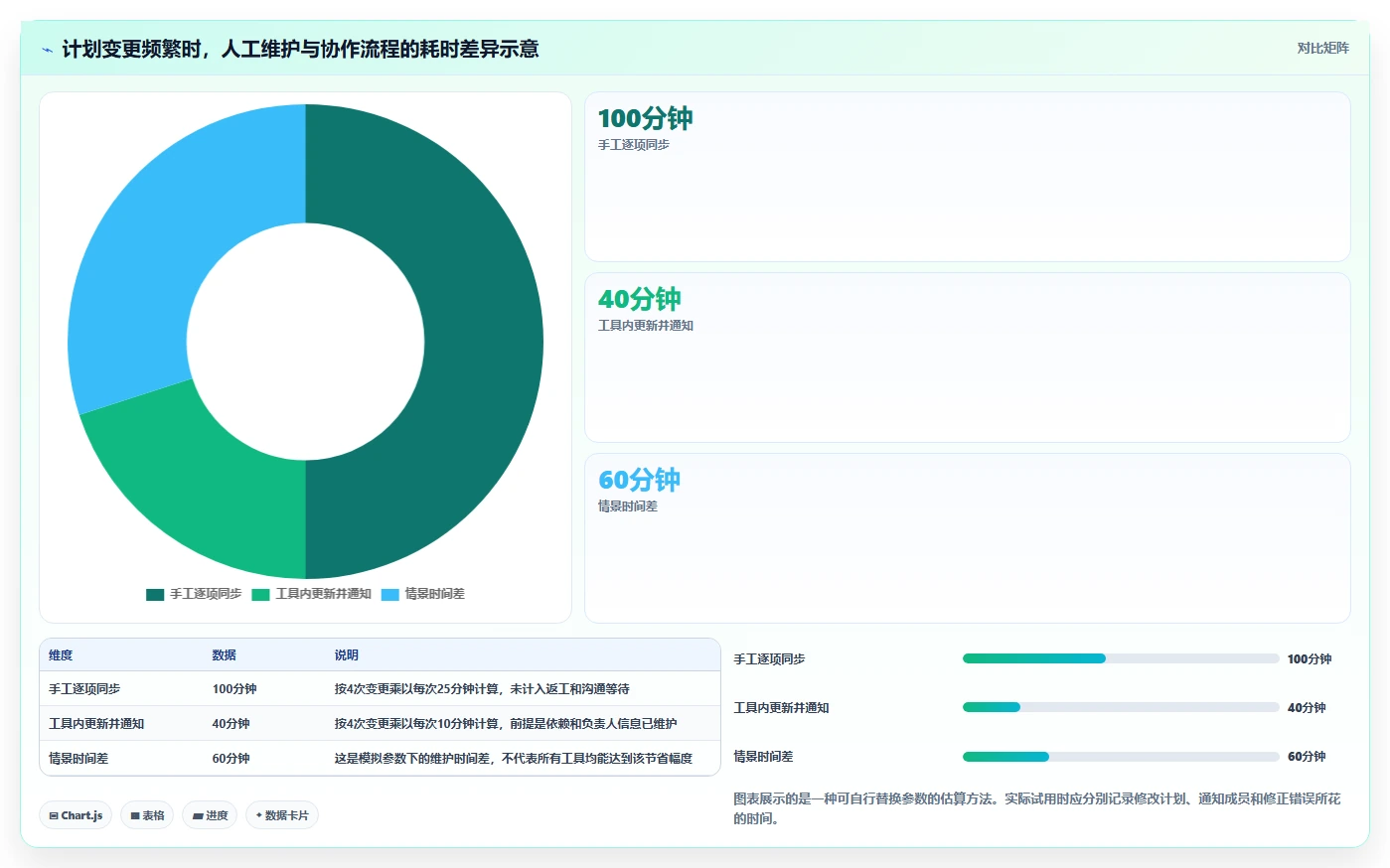Click the dark green doughnut segment
The image size is (1390, 868).
point(482,342)
